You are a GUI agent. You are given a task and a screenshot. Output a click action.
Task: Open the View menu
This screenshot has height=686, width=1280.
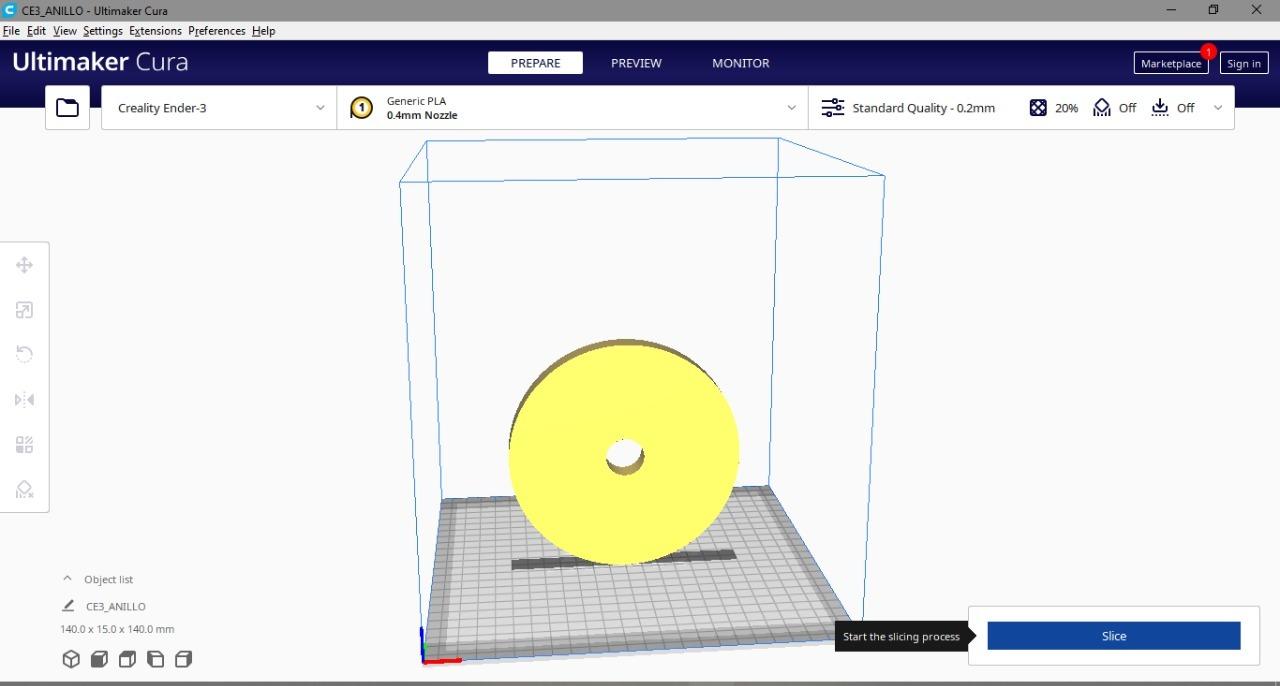pyautogui.click(x=65, y=31)
